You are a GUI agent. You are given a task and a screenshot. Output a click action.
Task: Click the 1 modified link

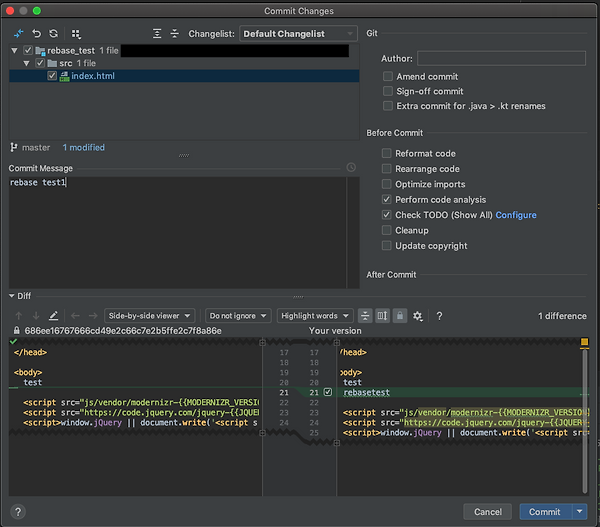83,147
